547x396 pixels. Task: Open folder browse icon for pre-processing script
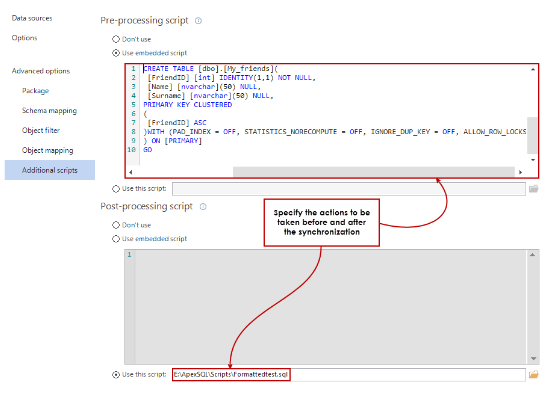pyautogui.click(x=533, y=189)
